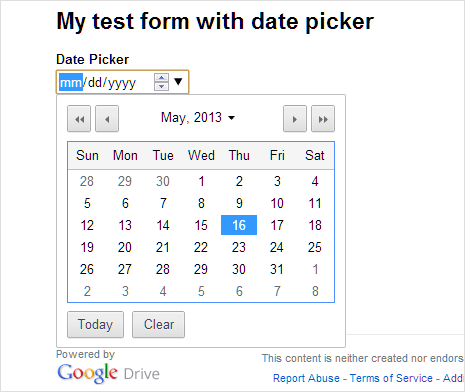465x392 pixels.
Task: Select the highlighted mm month field
Action: click(71, 82)
